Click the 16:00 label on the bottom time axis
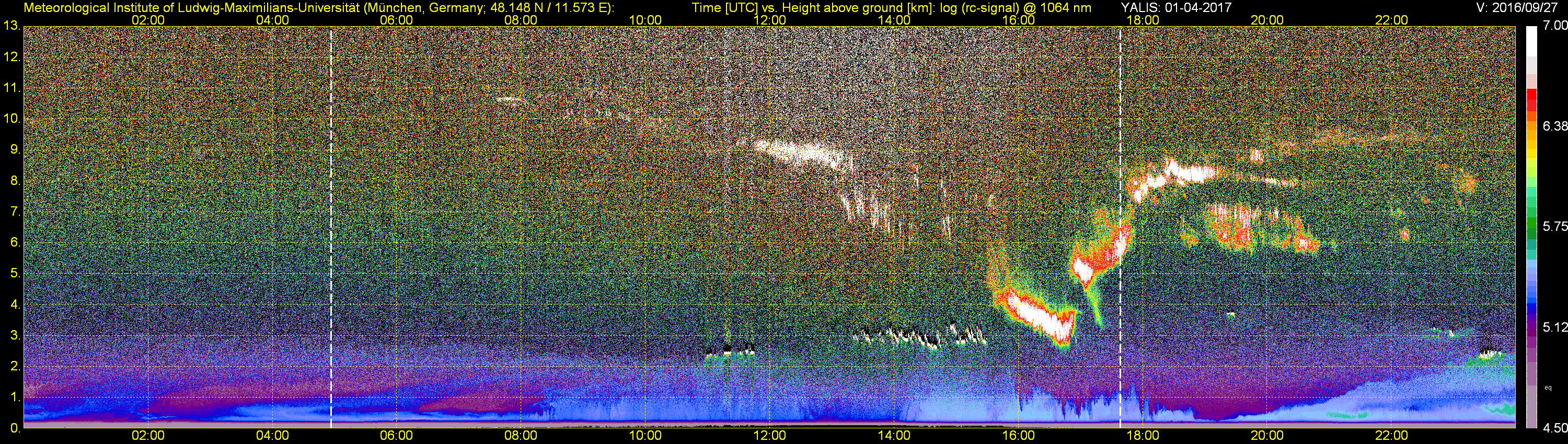Screen dimensions: 1568x444 1018,436
